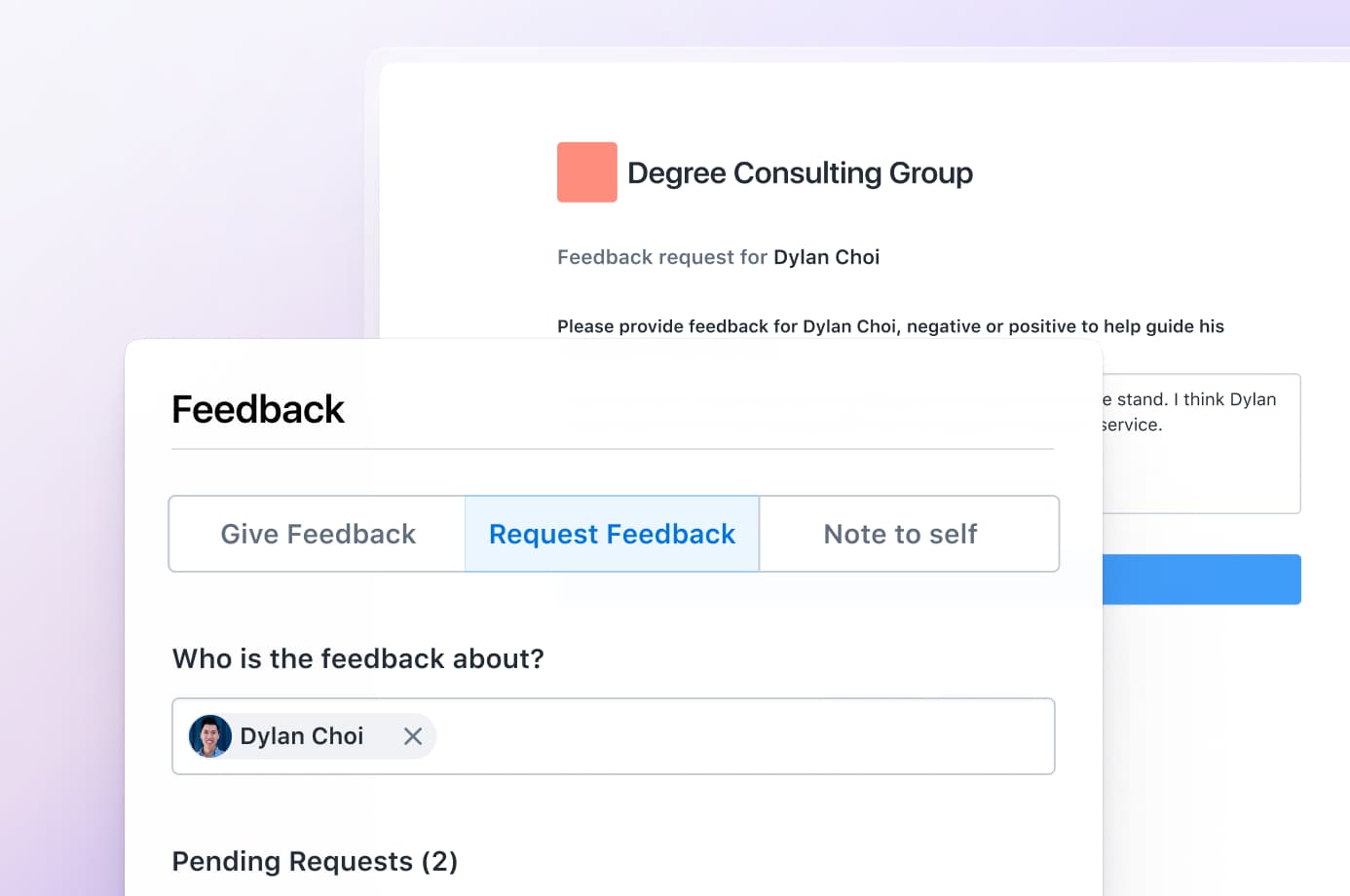1350x896 pixels.
Task: Click the 'Feedback request for Dylan Choi' link
Action: (x=718, y=257)
